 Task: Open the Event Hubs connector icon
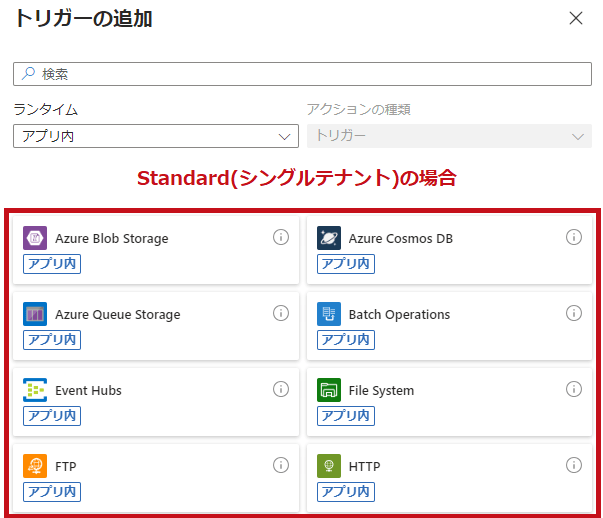pos(35,390)
